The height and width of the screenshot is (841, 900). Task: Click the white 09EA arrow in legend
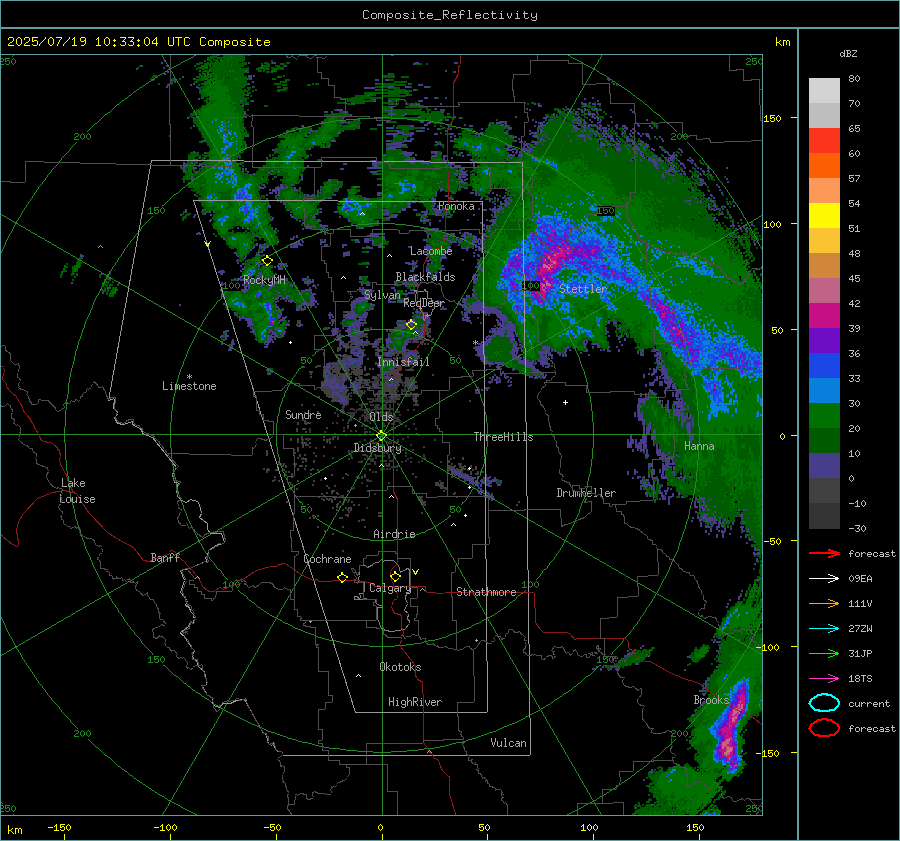click(x=824, y=578)
